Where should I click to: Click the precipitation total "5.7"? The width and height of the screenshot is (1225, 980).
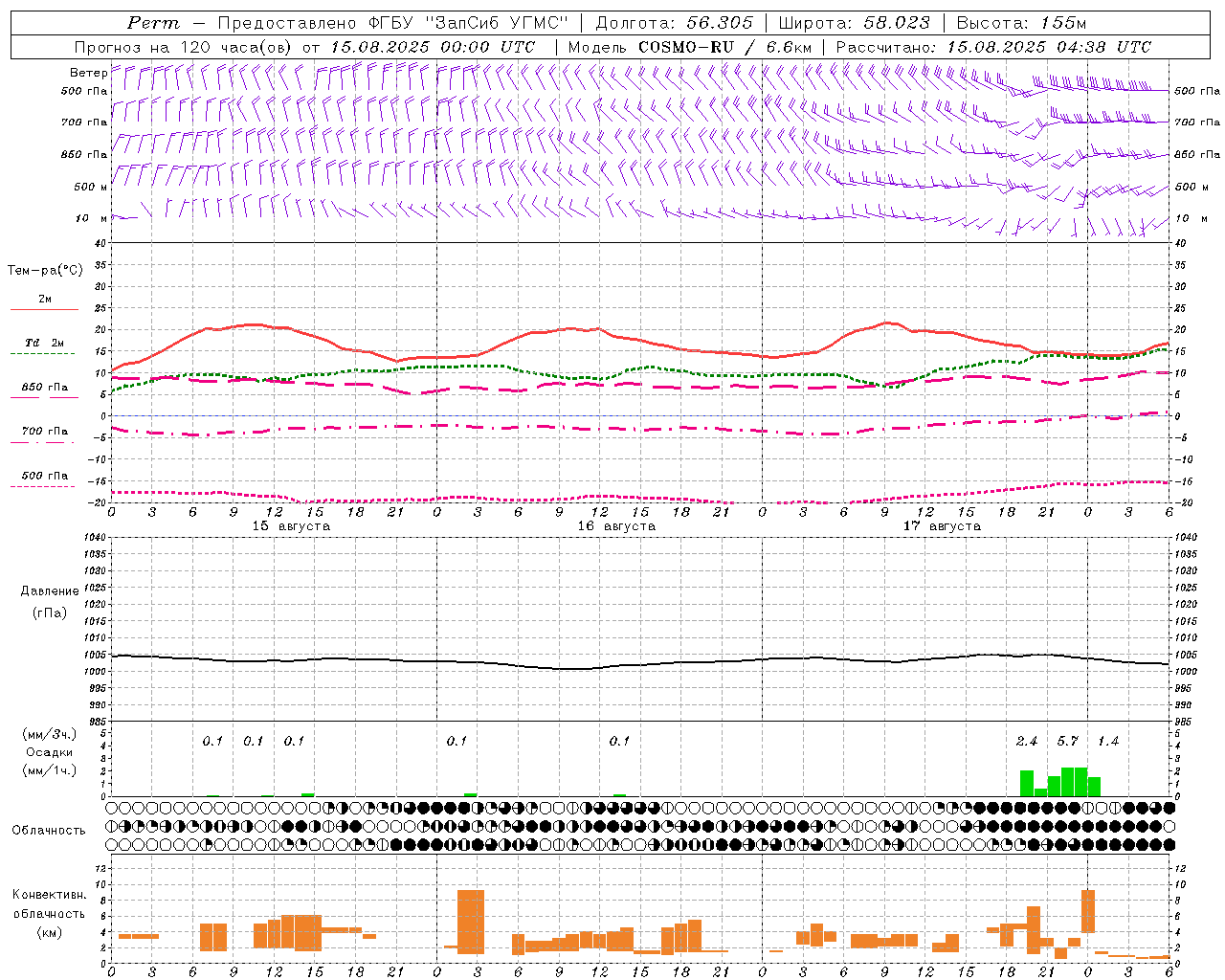[x=1067, y=742]
